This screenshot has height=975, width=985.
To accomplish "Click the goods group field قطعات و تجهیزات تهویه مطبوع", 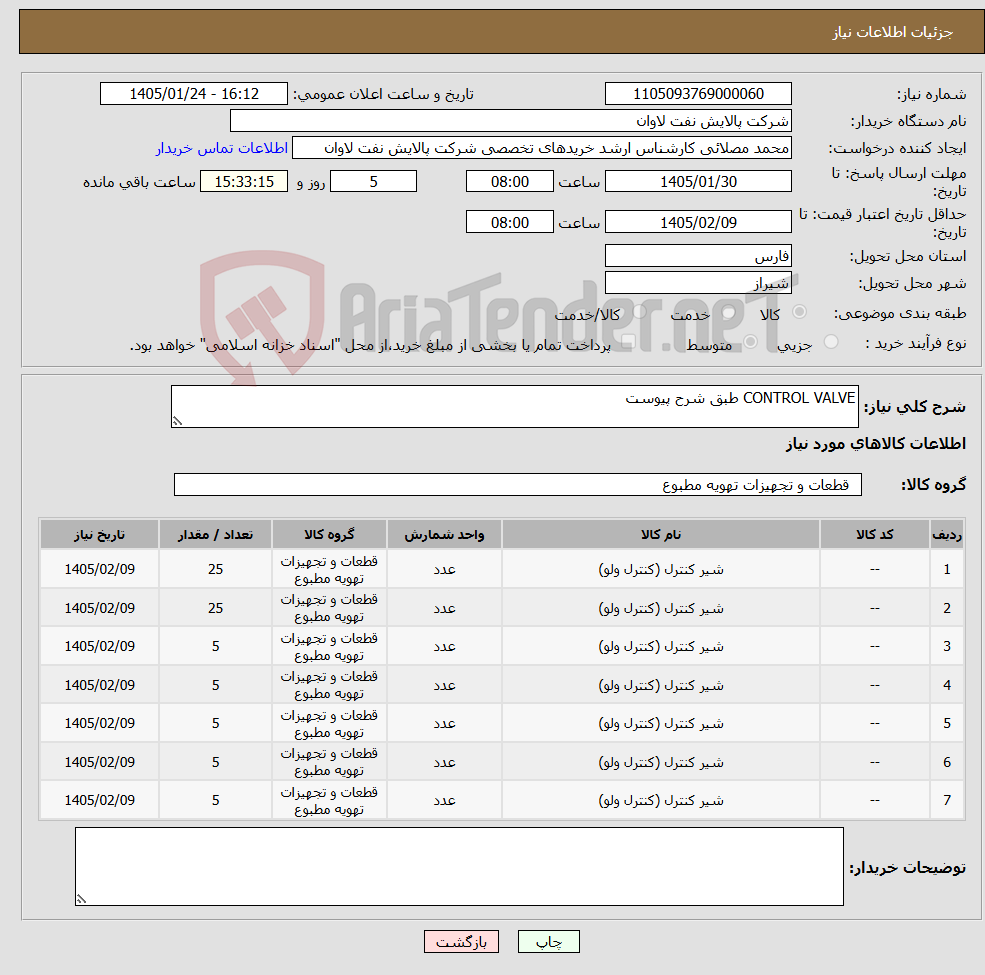I will 518,484.
